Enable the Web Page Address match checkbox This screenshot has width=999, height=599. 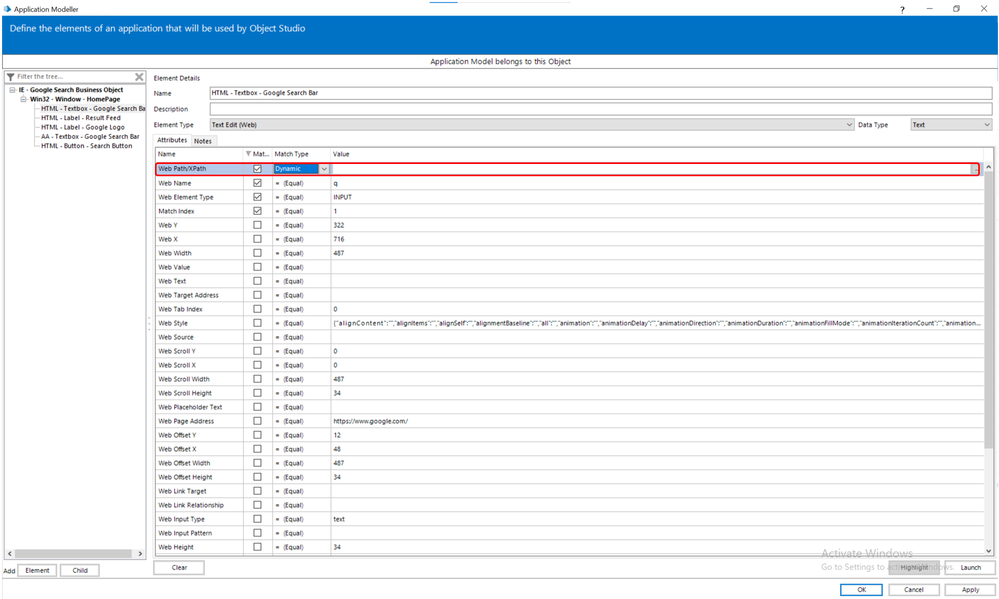click(258, 421)
